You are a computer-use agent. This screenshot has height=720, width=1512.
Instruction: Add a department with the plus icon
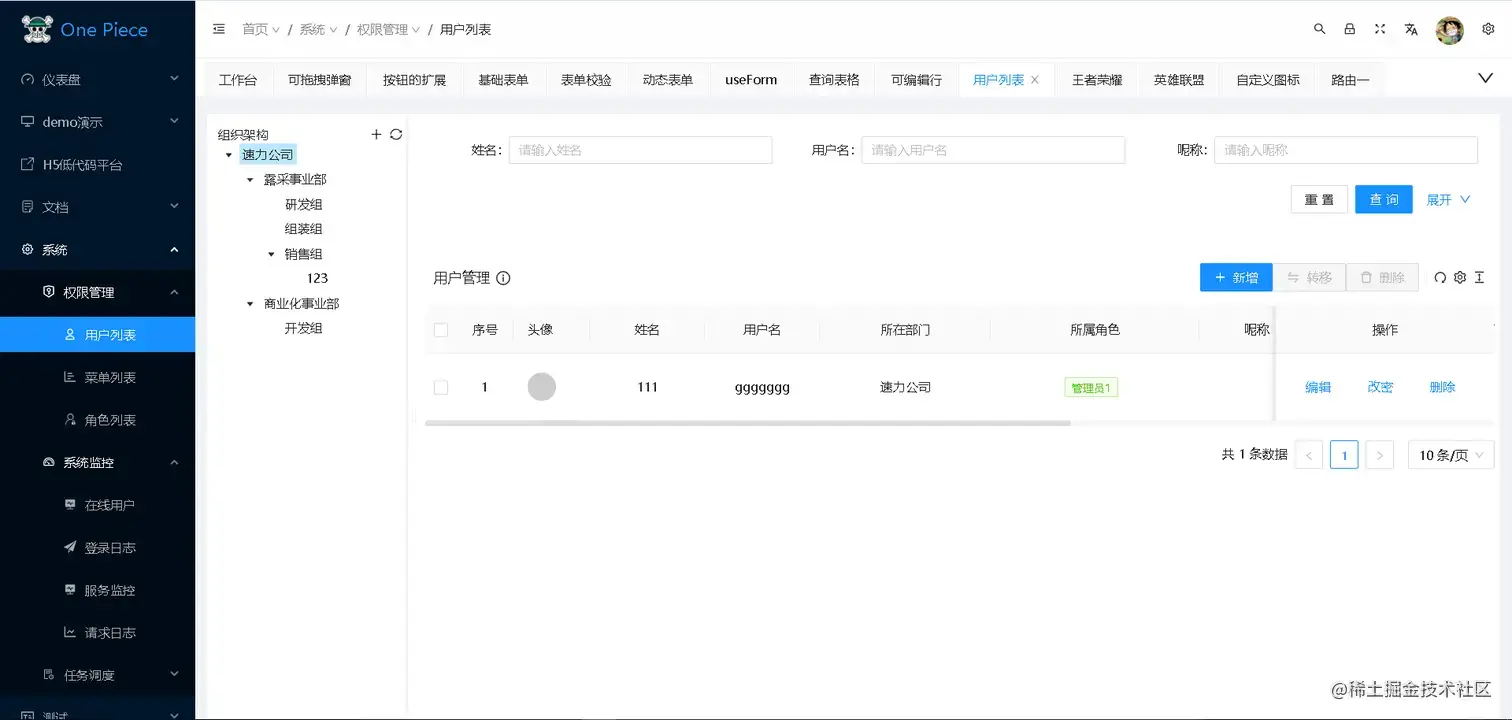tap(376, 133)
